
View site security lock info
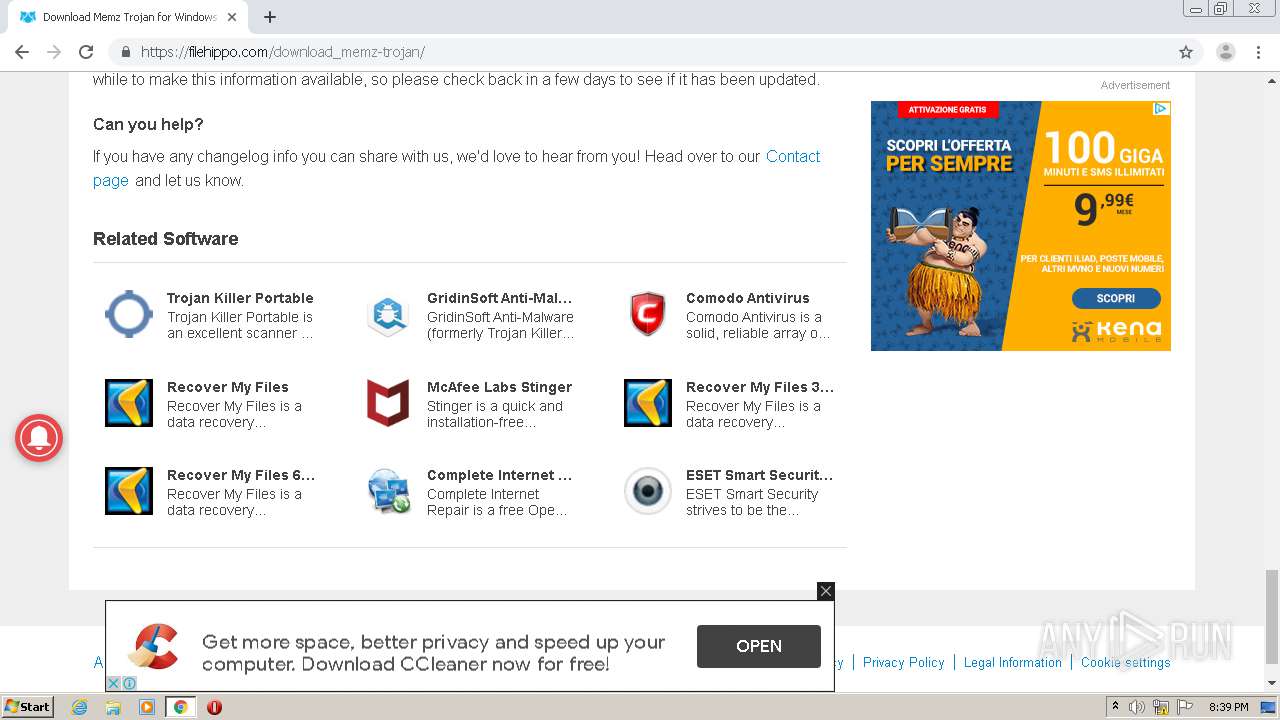pos(126,52)
